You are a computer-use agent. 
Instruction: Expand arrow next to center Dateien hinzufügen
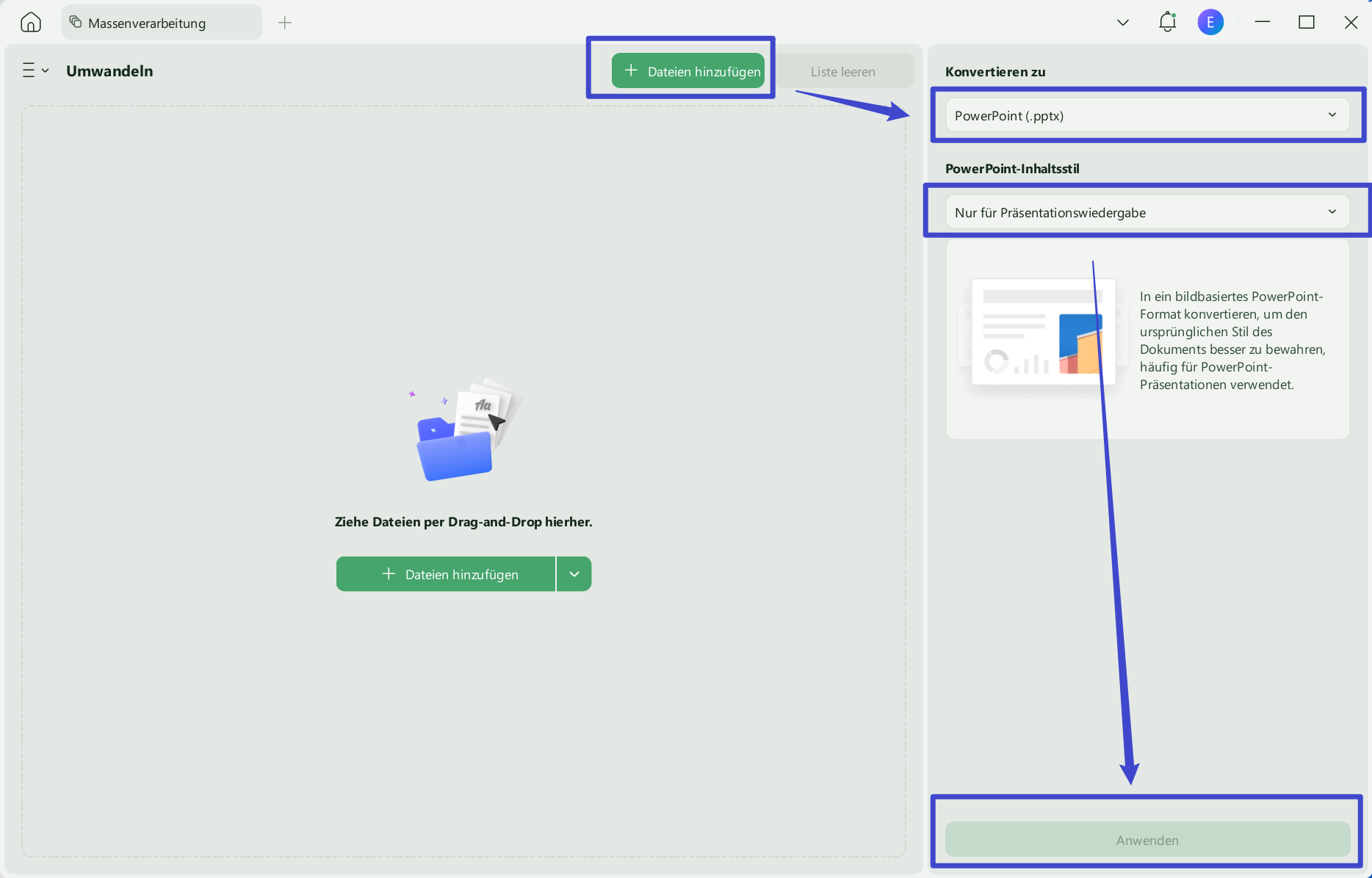574,574
